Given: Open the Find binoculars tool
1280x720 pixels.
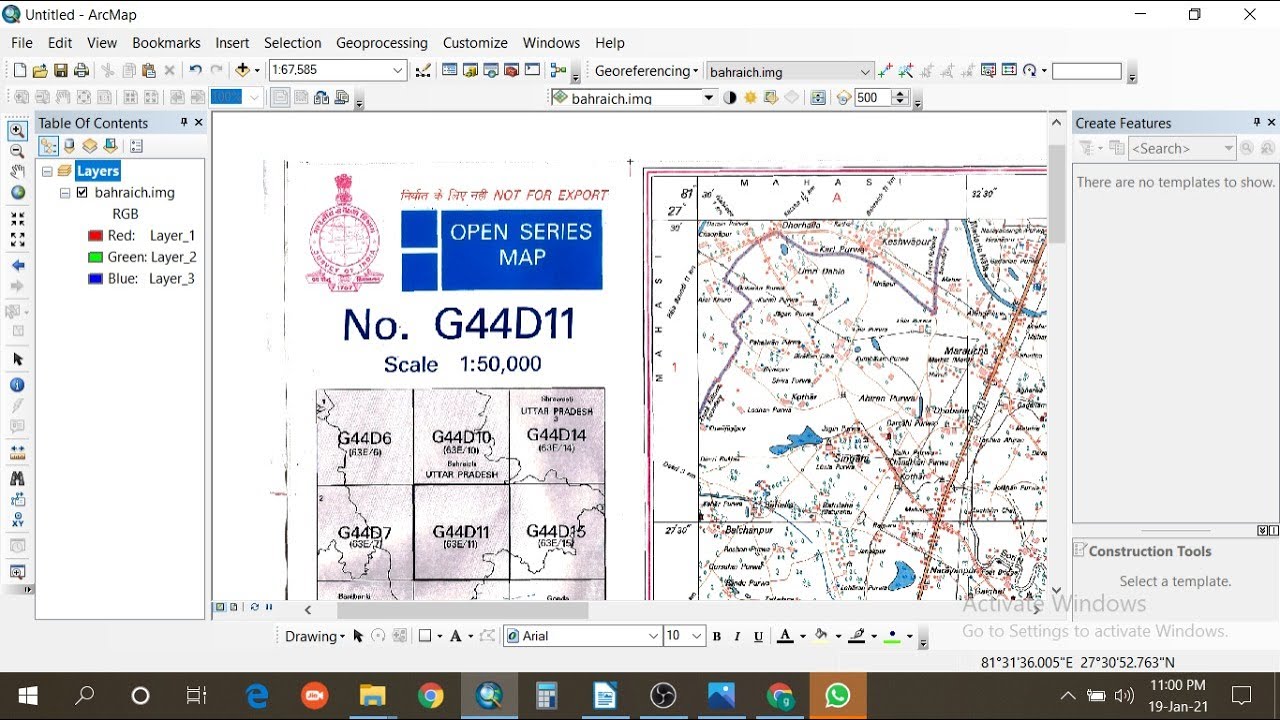Looking at the screenshot, I should pos(17,479).
